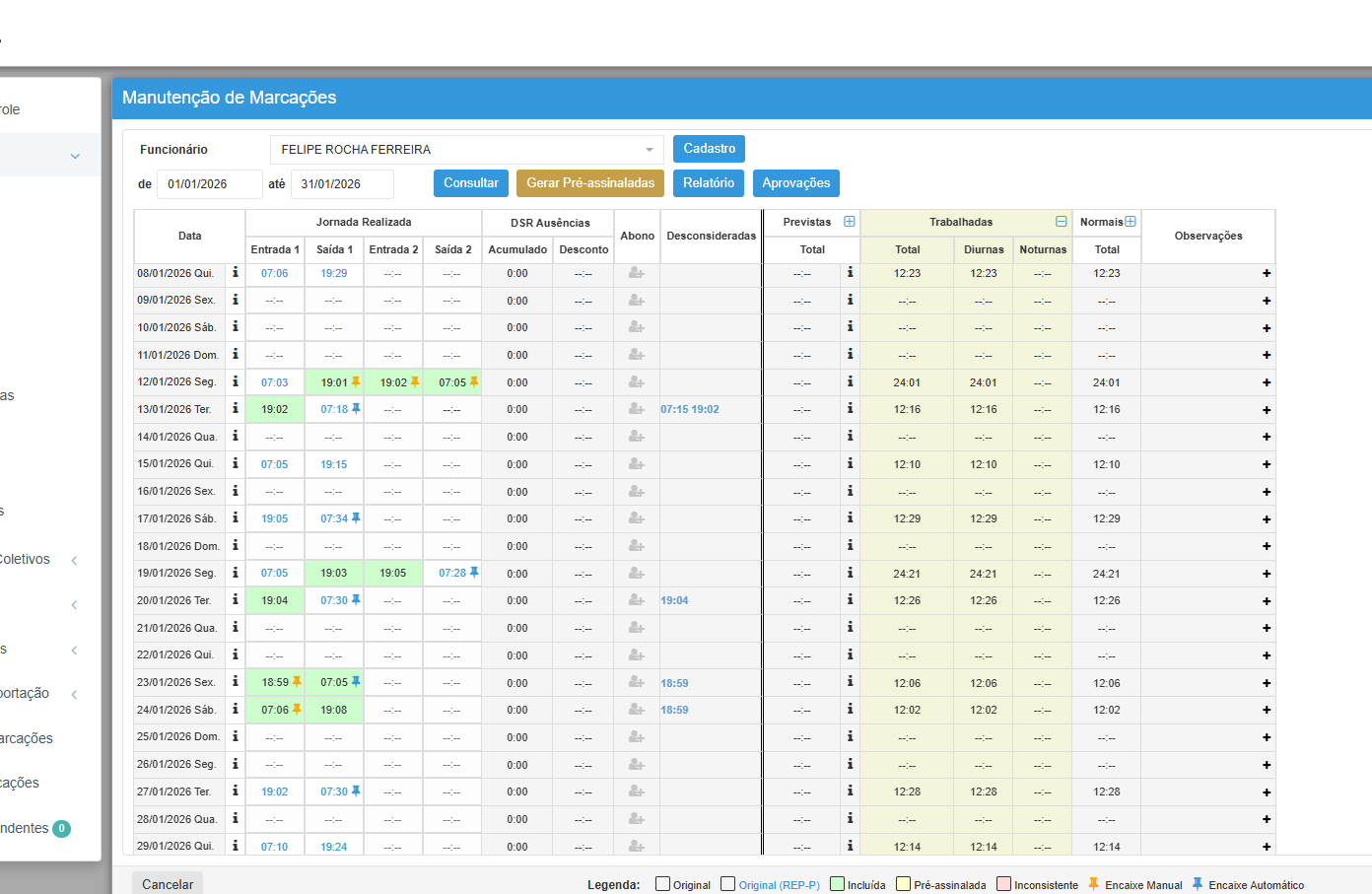Image resolution: width=1372 pixels, height=894 pixels.
Task: Click the start date field 01/01/2026
Action: pyautogui.click(x=210, y=184)
